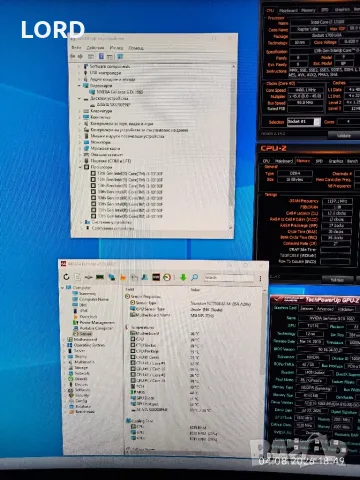Select the first 13th Gen Intel Core processor
The height and width of the screenshot is (480, 360).
[127, 173]
